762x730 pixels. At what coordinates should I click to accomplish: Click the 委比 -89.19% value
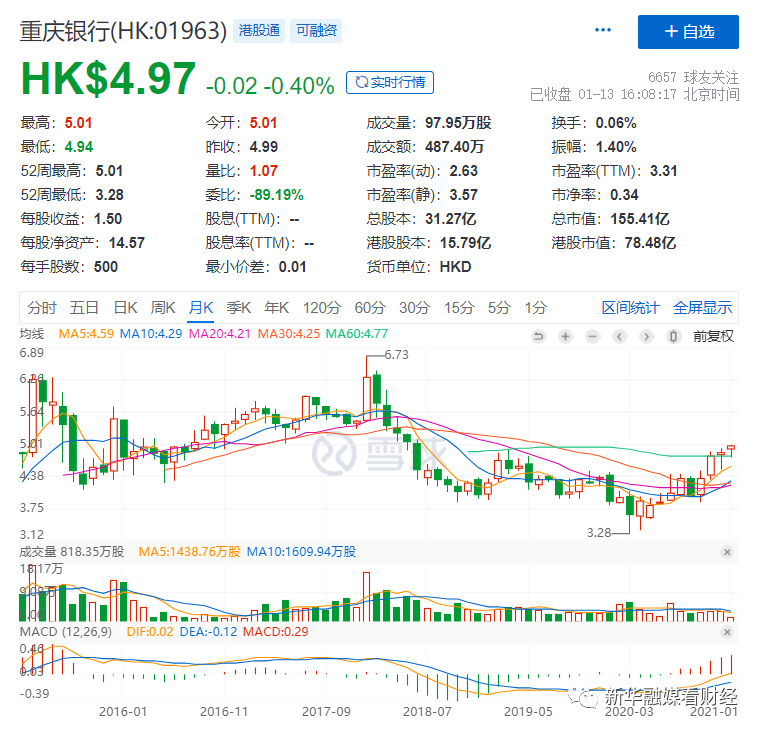277,195
